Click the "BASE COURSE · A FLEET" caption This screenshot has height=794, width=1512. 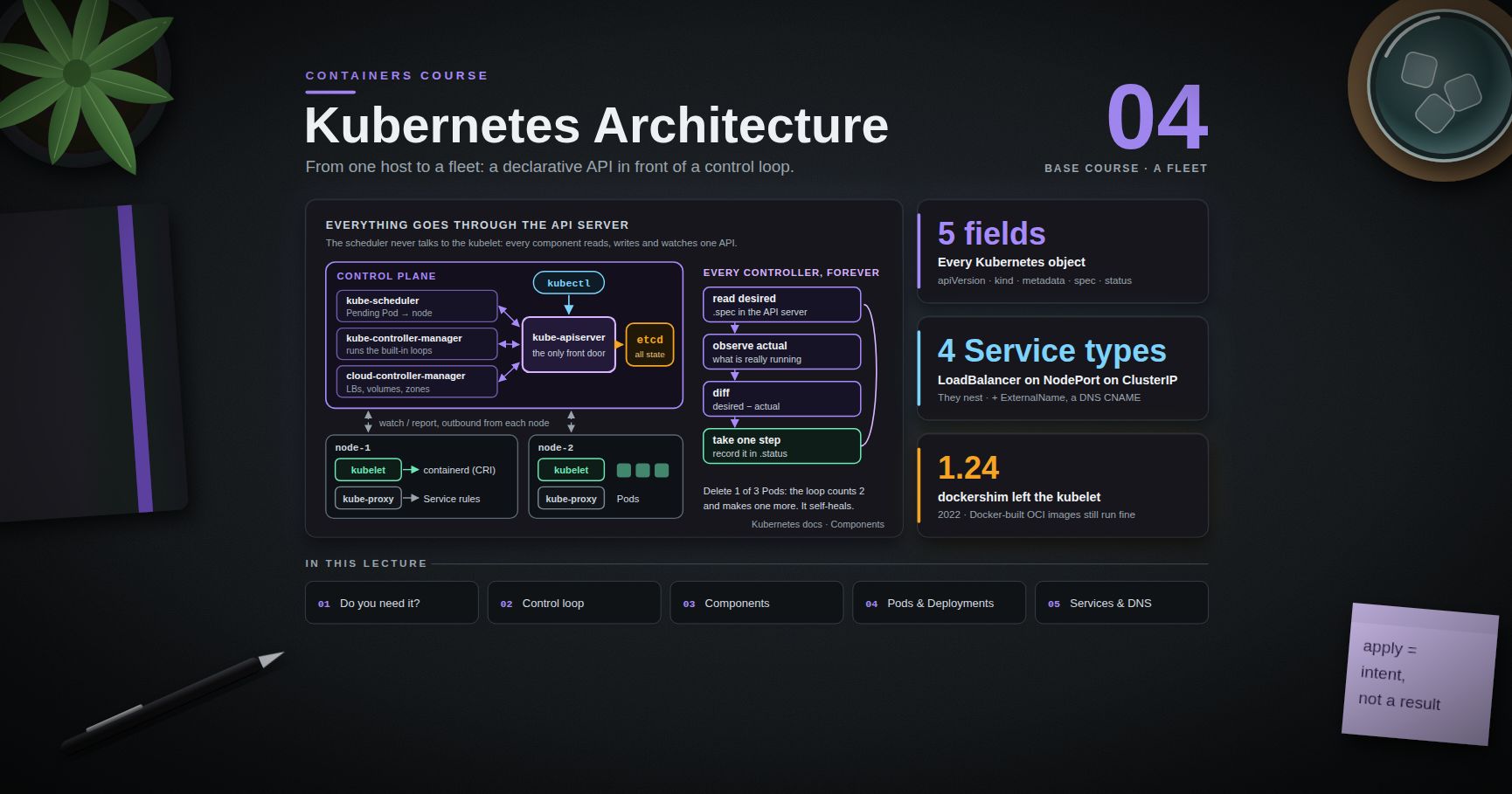pos(1126,168)
